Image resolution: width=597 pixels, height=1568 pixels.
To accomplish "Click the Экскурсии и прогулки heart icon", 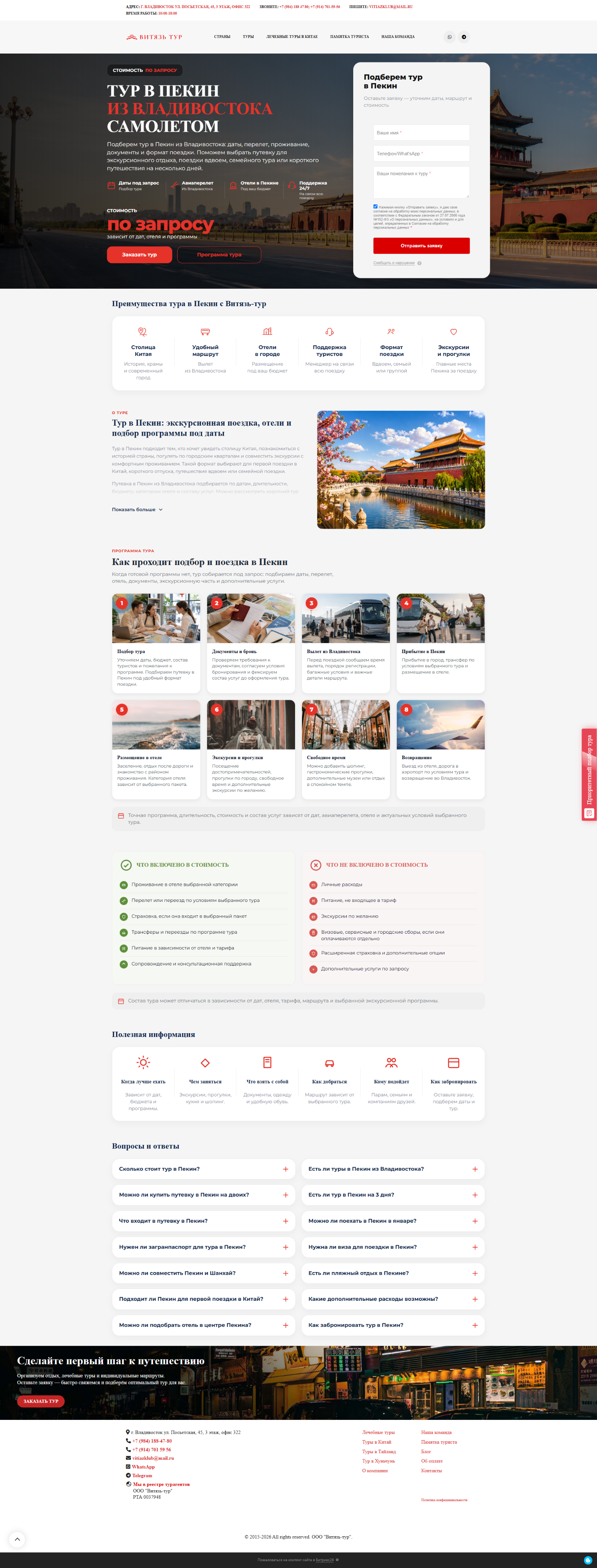I will click(453, 332).
